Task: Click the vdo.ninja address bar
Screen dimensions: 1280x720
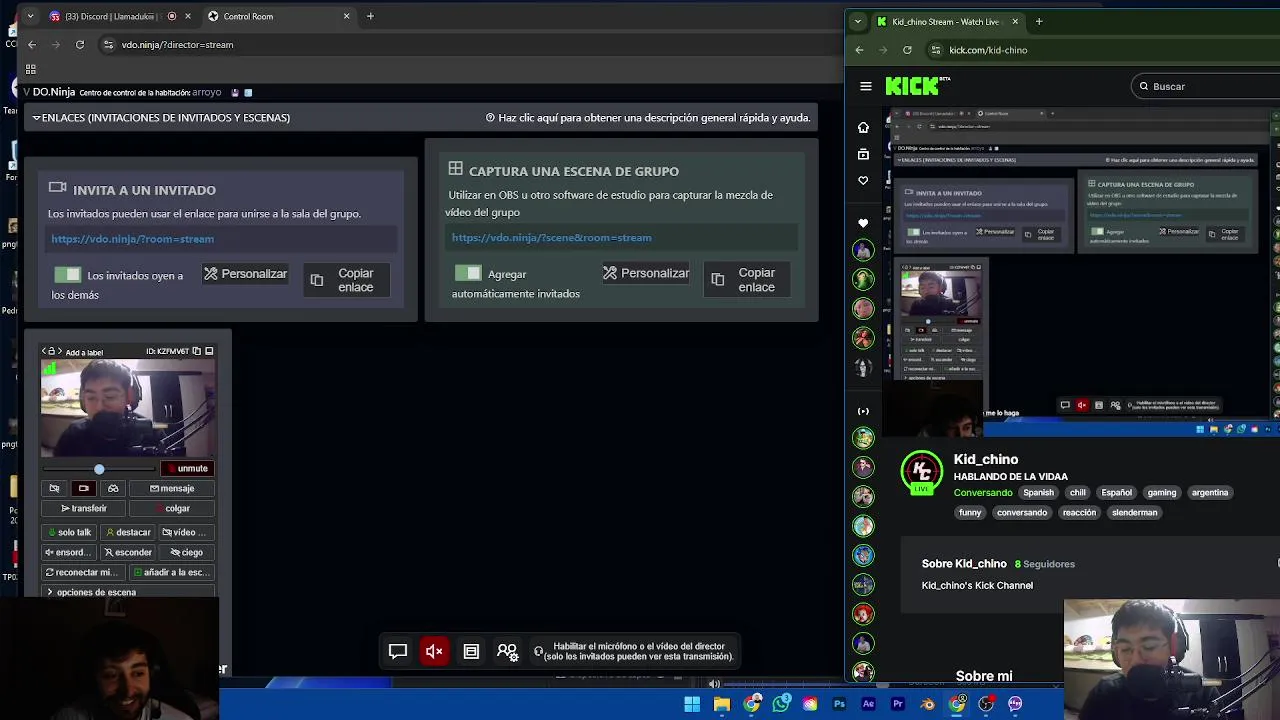Action: point(470,44)
